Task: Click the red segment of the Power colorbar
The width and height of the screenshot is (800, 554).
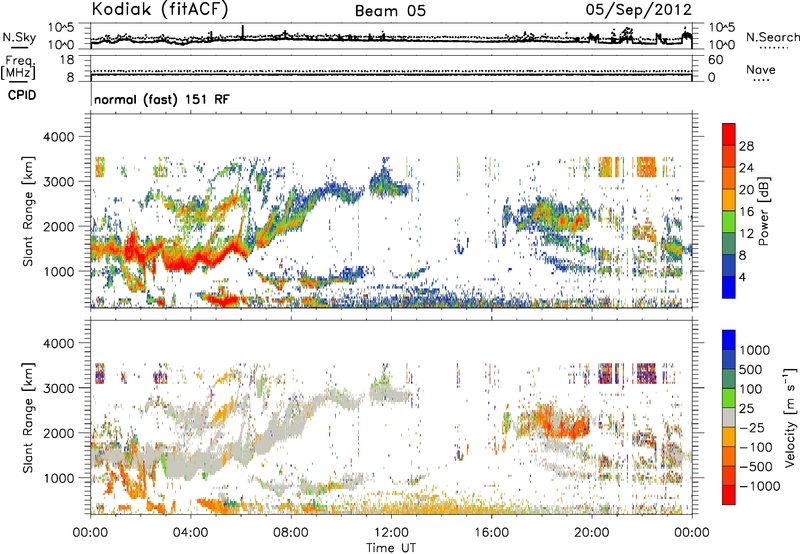Action: click(729, 134)
